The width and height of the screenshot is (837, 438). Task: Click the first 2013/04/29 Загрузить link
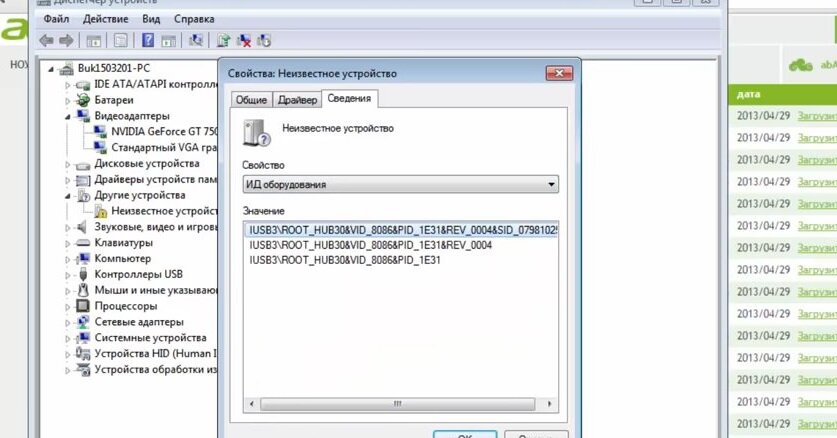pyautogui.click(x=817, y=116)
